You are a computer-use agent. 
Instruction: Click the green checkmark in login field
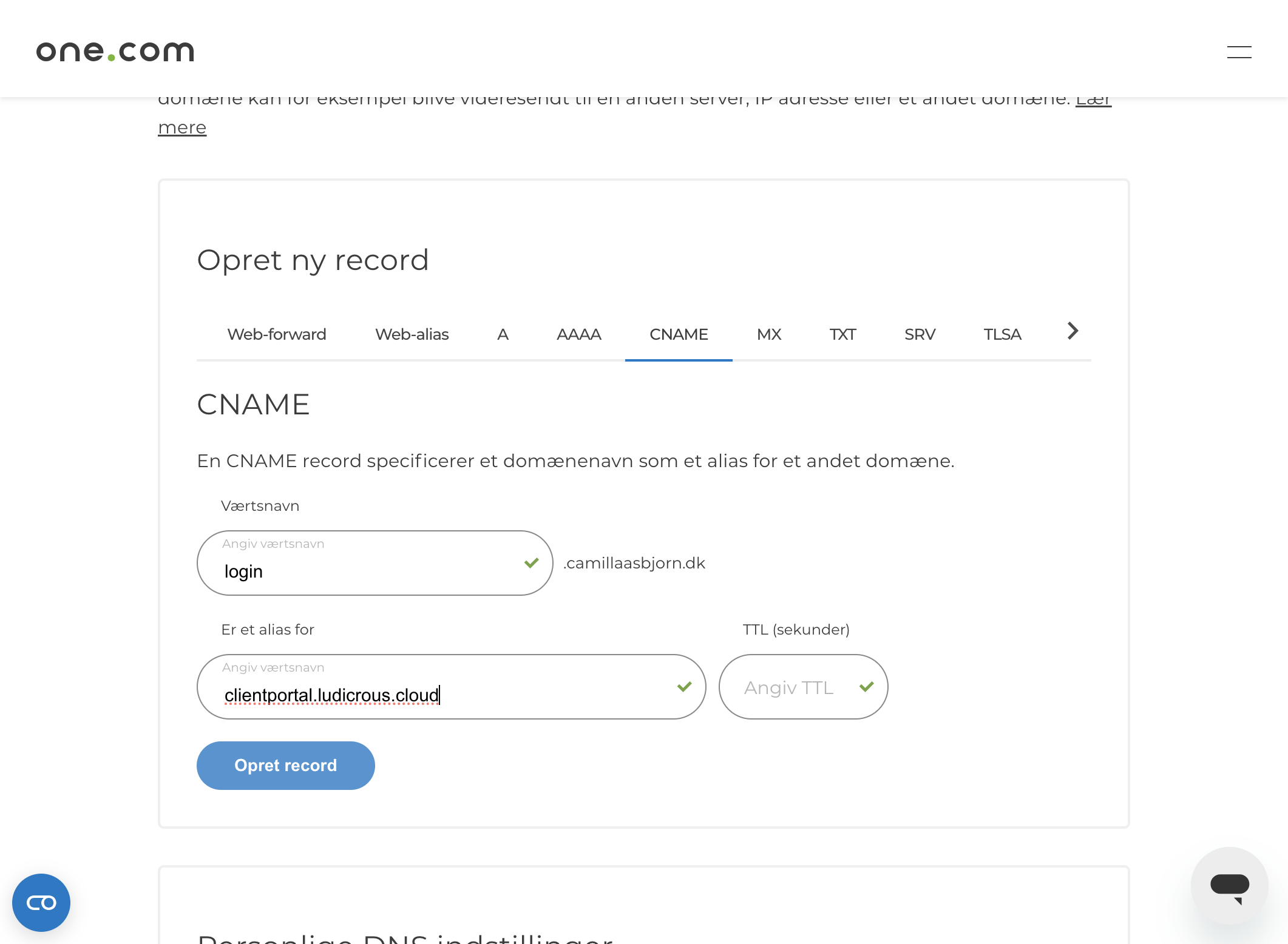coord(531,563)
